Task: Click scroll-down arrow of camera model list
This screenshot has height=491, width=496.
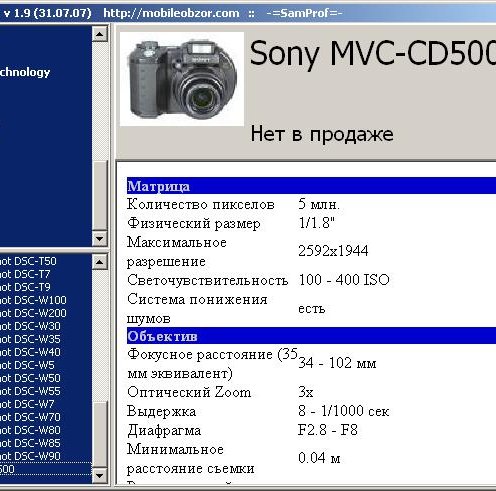Action: 99,475
